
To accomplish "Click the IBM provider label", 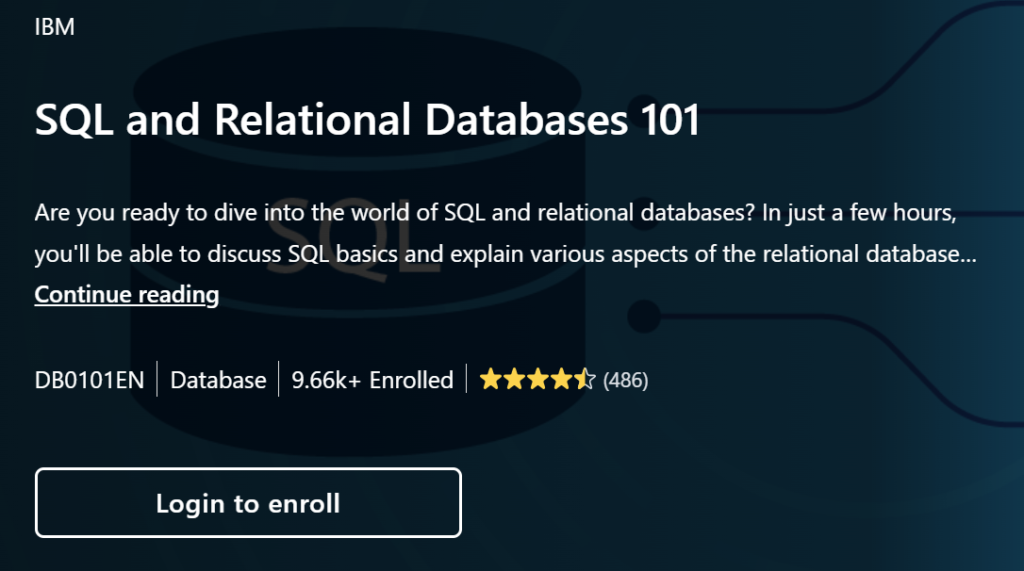I will 55,27.
